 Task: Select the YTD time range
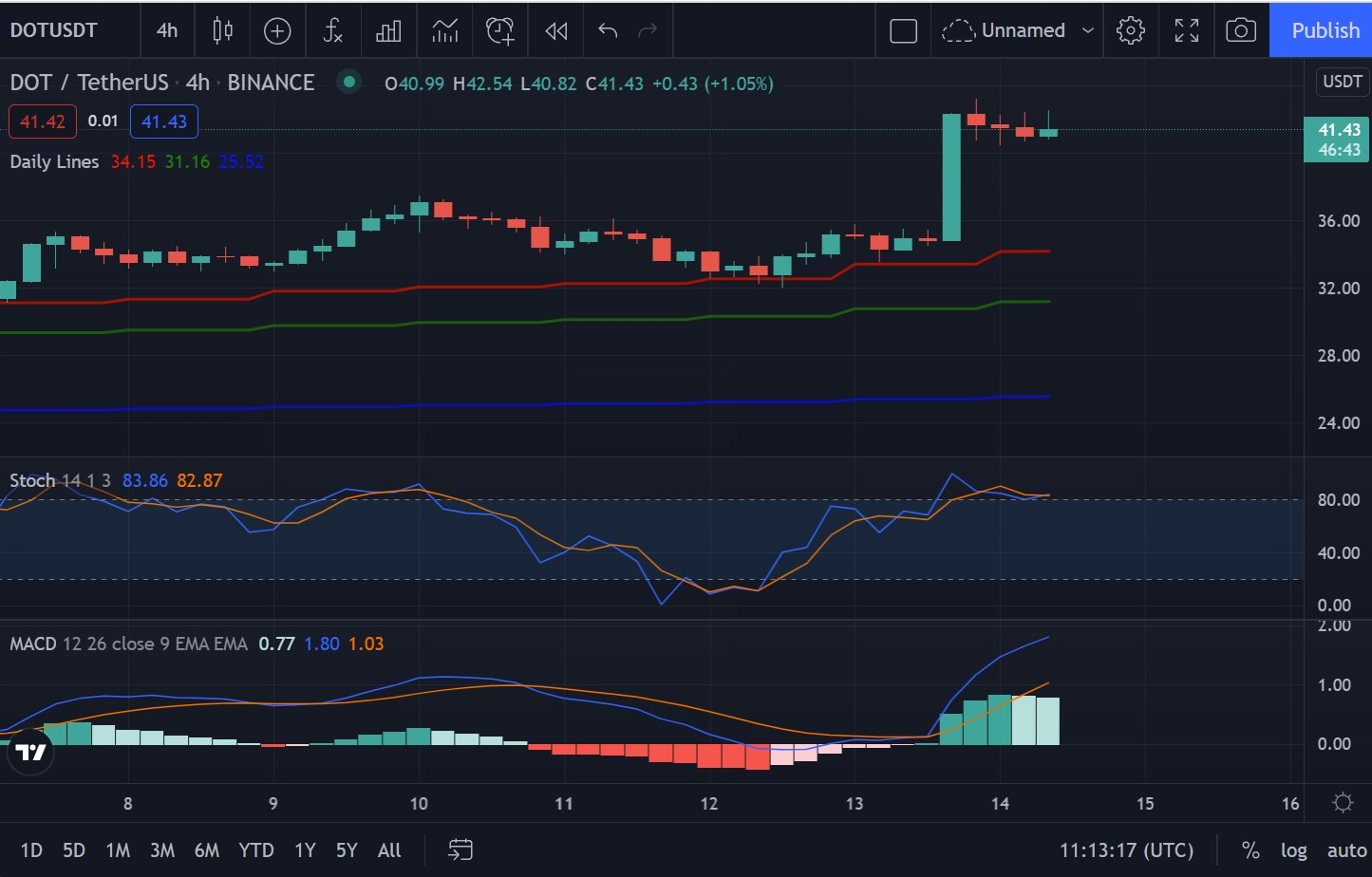256,850
